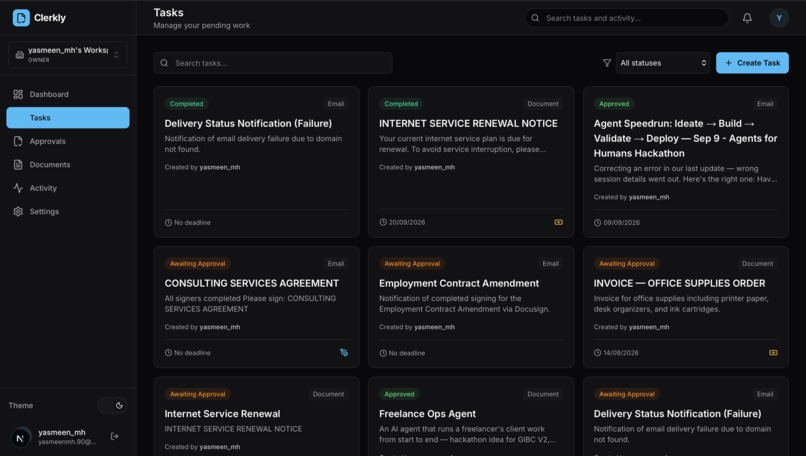Click Completed badge on INTERNET SERVICE RENEWAL NOTICE

[401, 104]
